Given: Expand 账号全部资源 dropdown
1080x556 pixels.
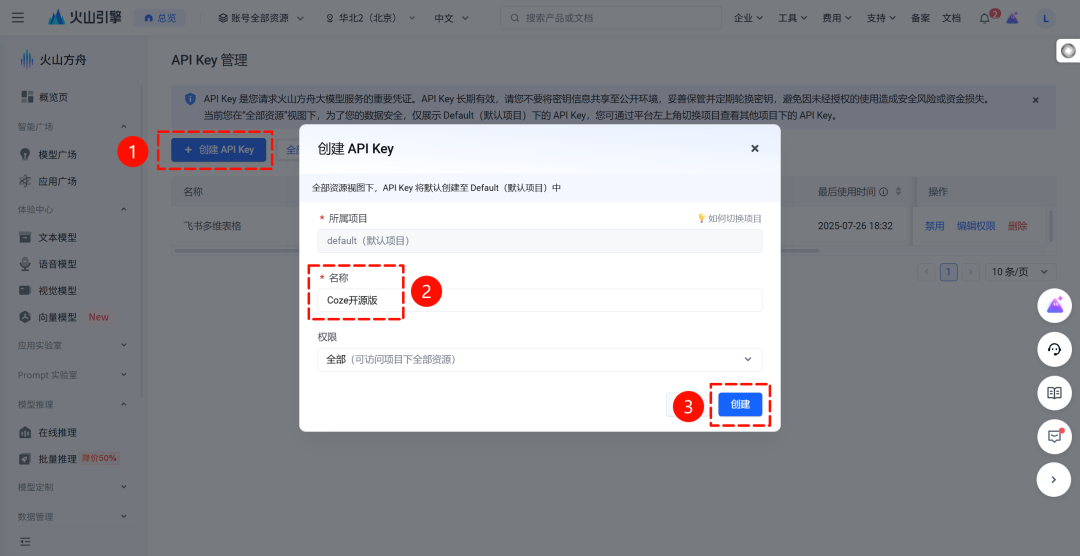Looking at the screenshot, I should (261, 18).
